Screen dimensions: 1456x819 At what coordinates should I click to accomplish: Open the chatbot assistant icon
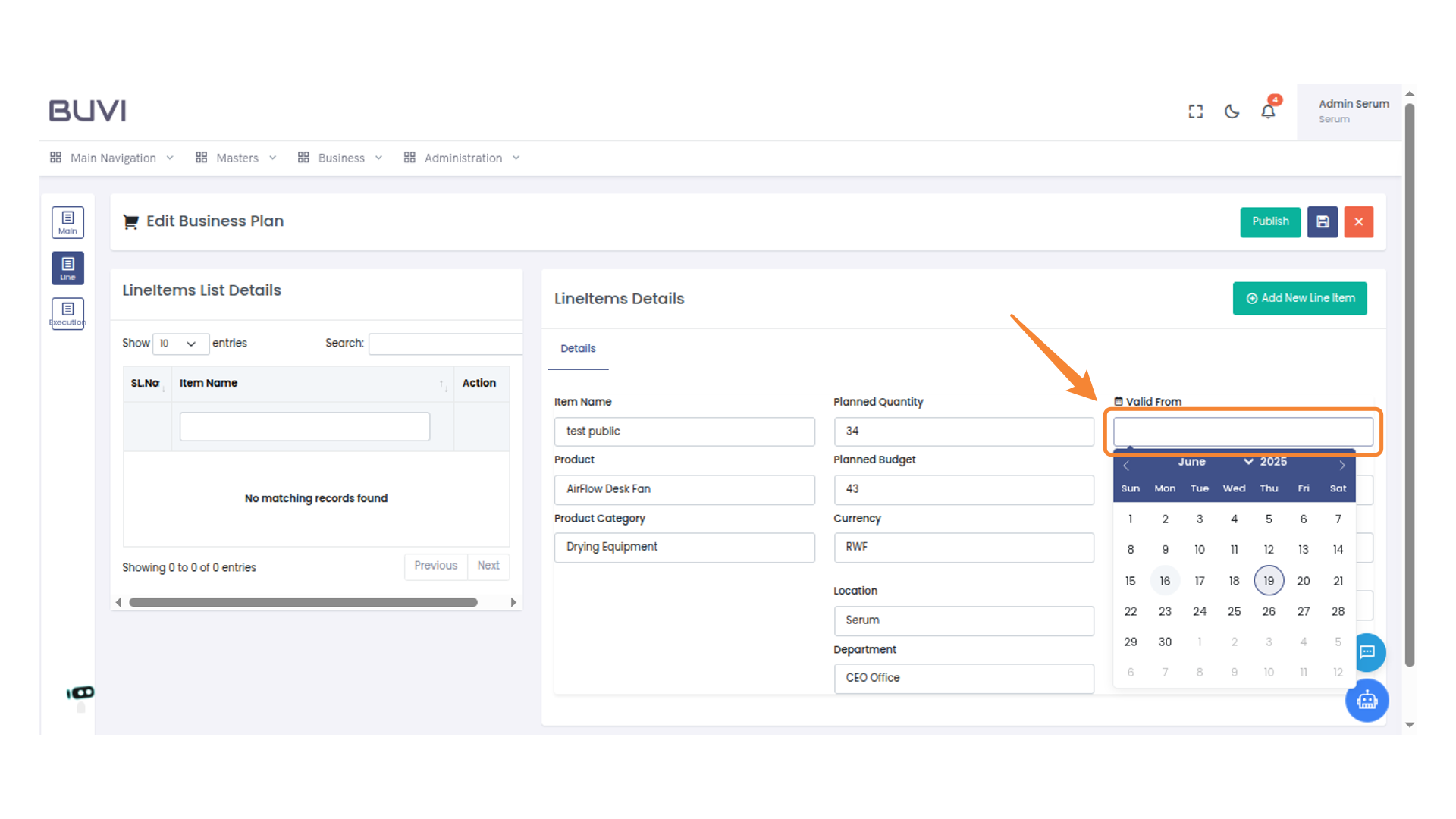1367,701
